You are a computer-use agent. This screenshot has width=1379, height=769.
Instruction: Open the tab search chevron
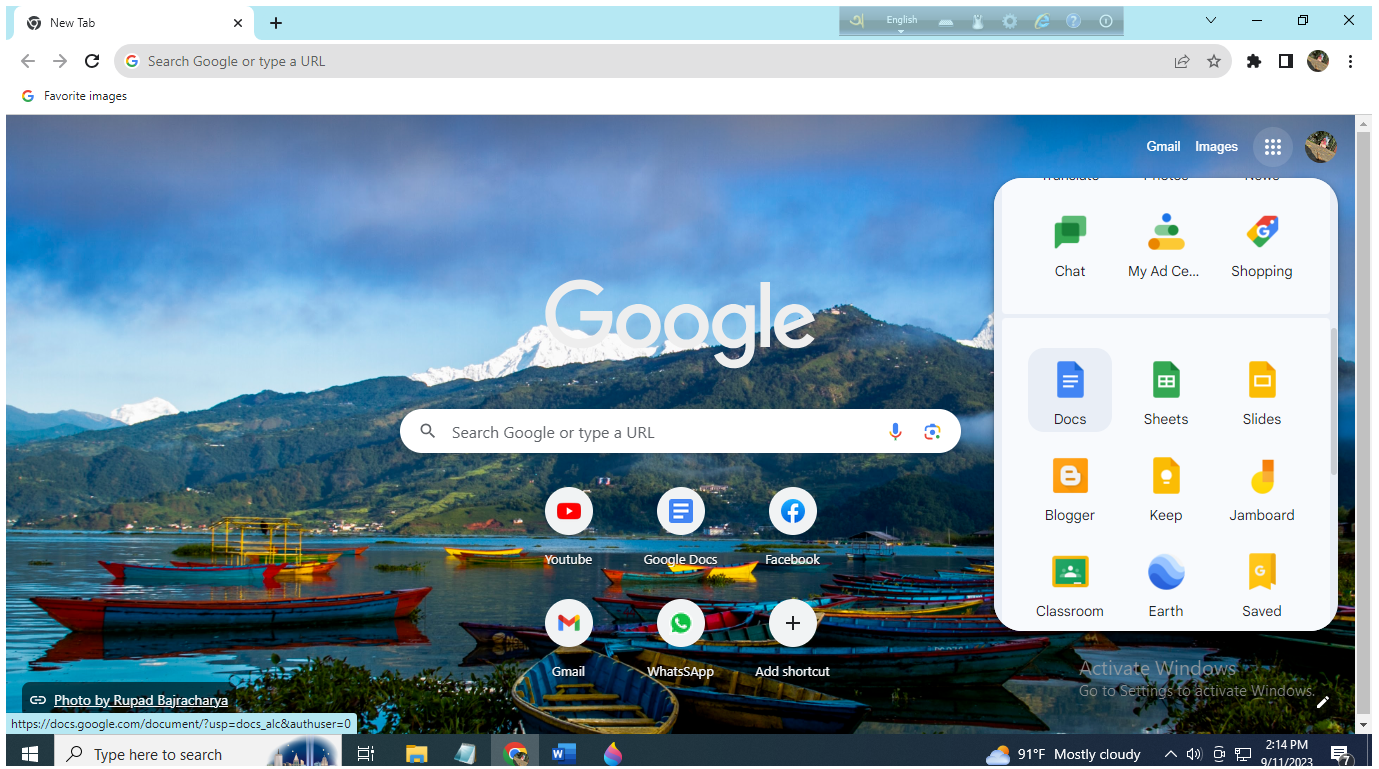click(1211, 21)
